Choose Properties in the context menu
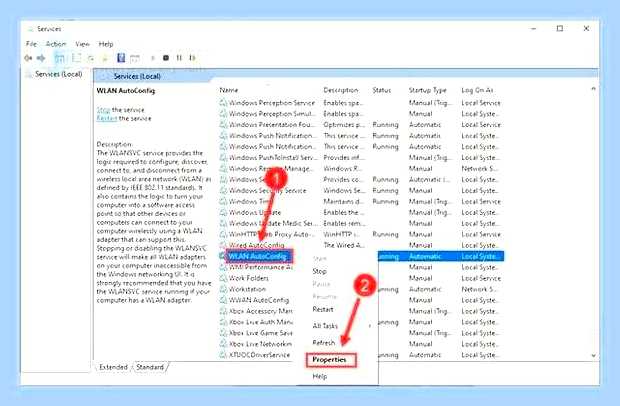This screenshot has width=620, height=406. click(331, 360)
